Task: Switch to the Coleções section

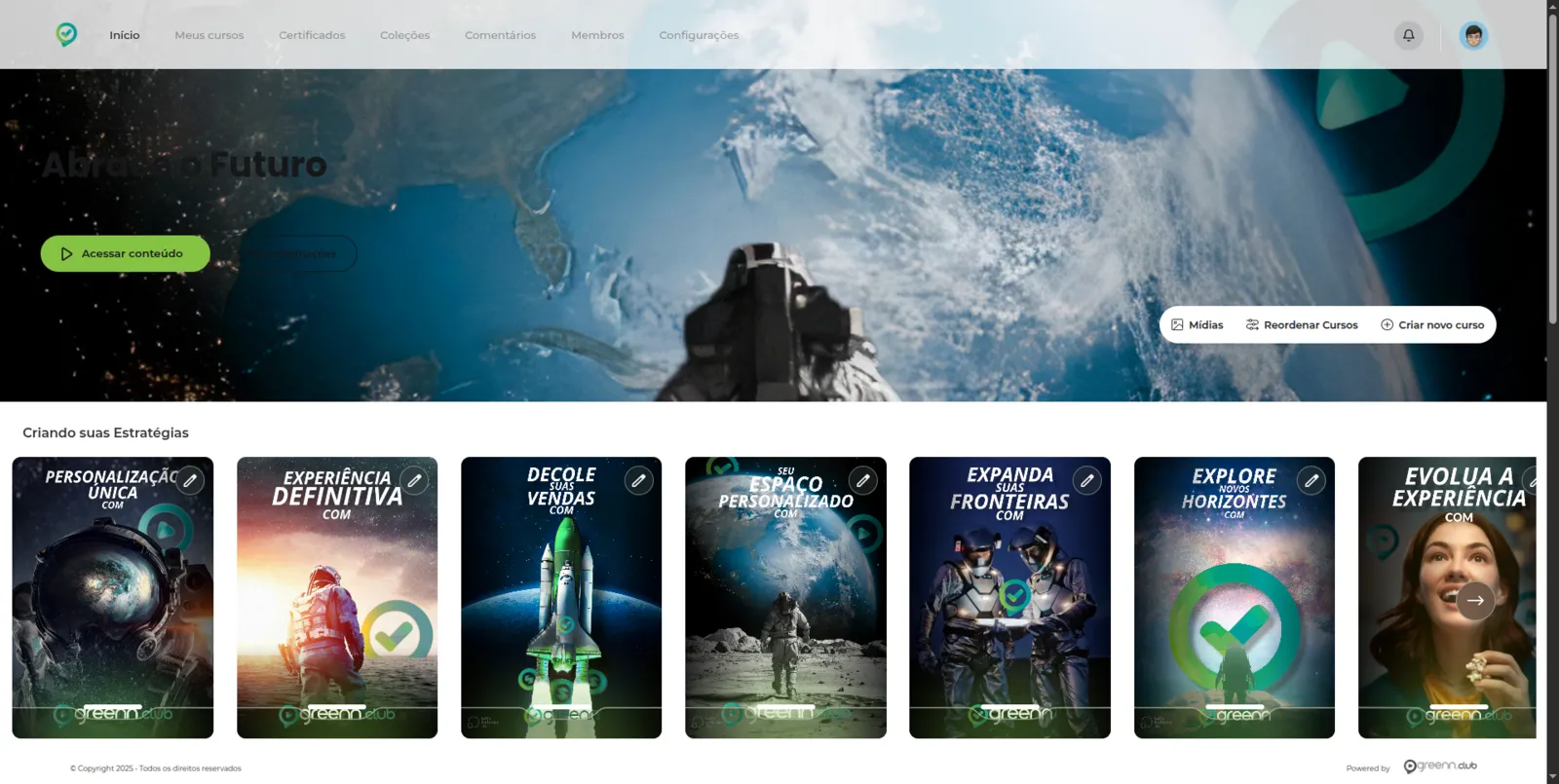Action: click(405, 35)
